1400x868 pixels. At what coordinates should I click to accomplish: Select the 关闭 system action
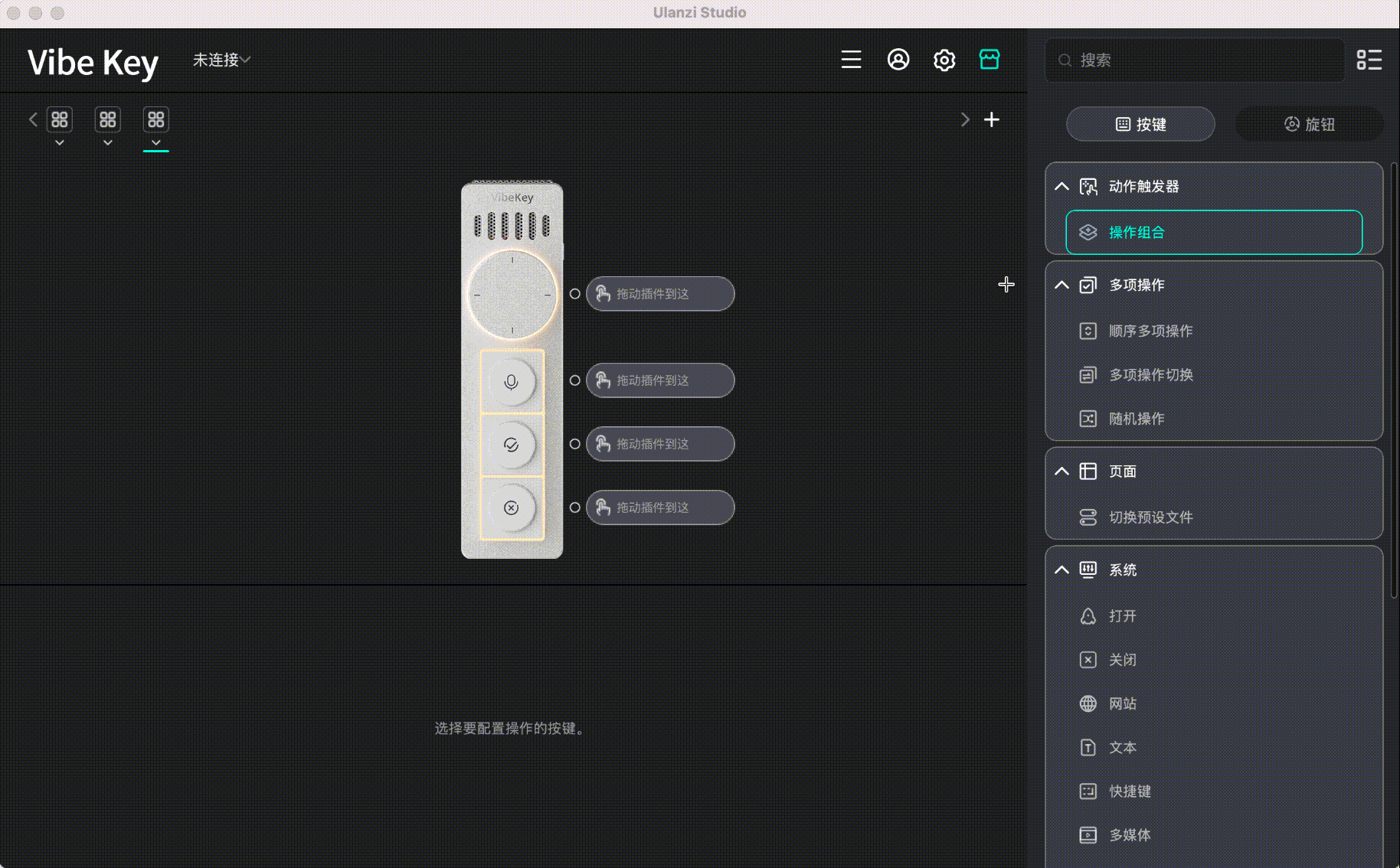pos(1214,660)
